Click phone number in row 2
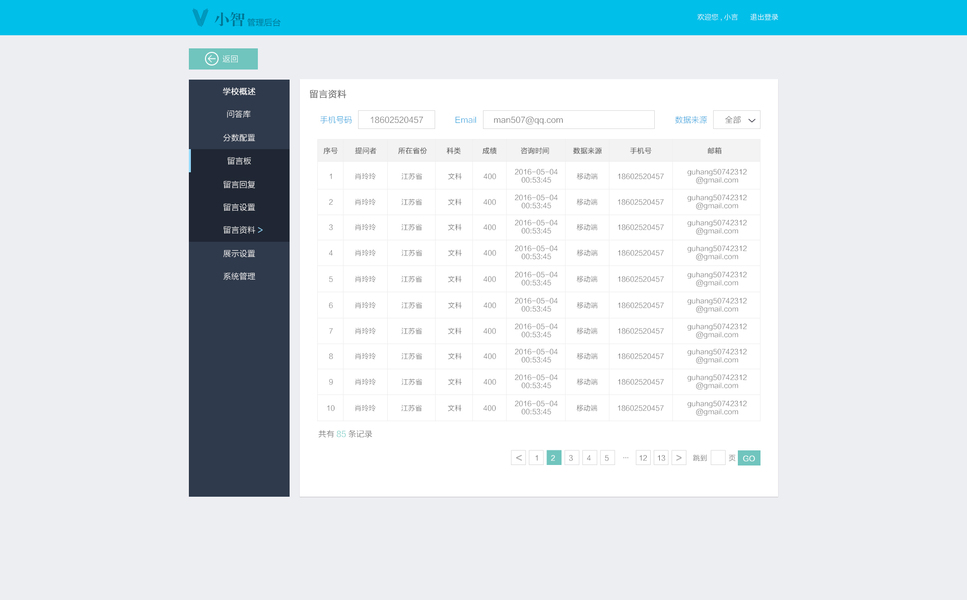Screen dimensions: 967x600 click(x=640, y=202)
